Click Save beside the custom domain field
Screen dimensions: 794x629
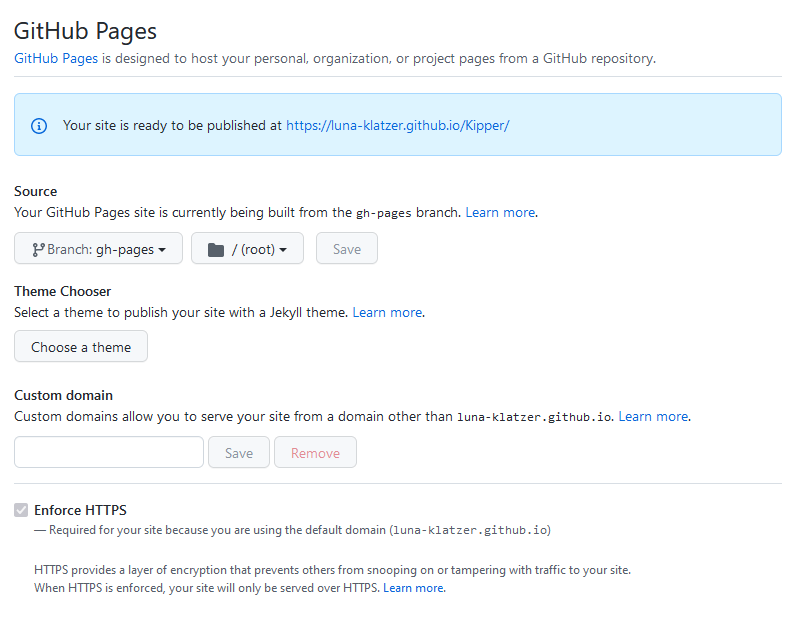239,452
